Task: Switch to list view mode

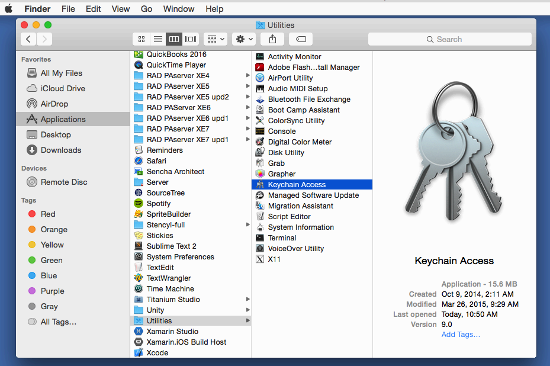Action: pos(158,39)
